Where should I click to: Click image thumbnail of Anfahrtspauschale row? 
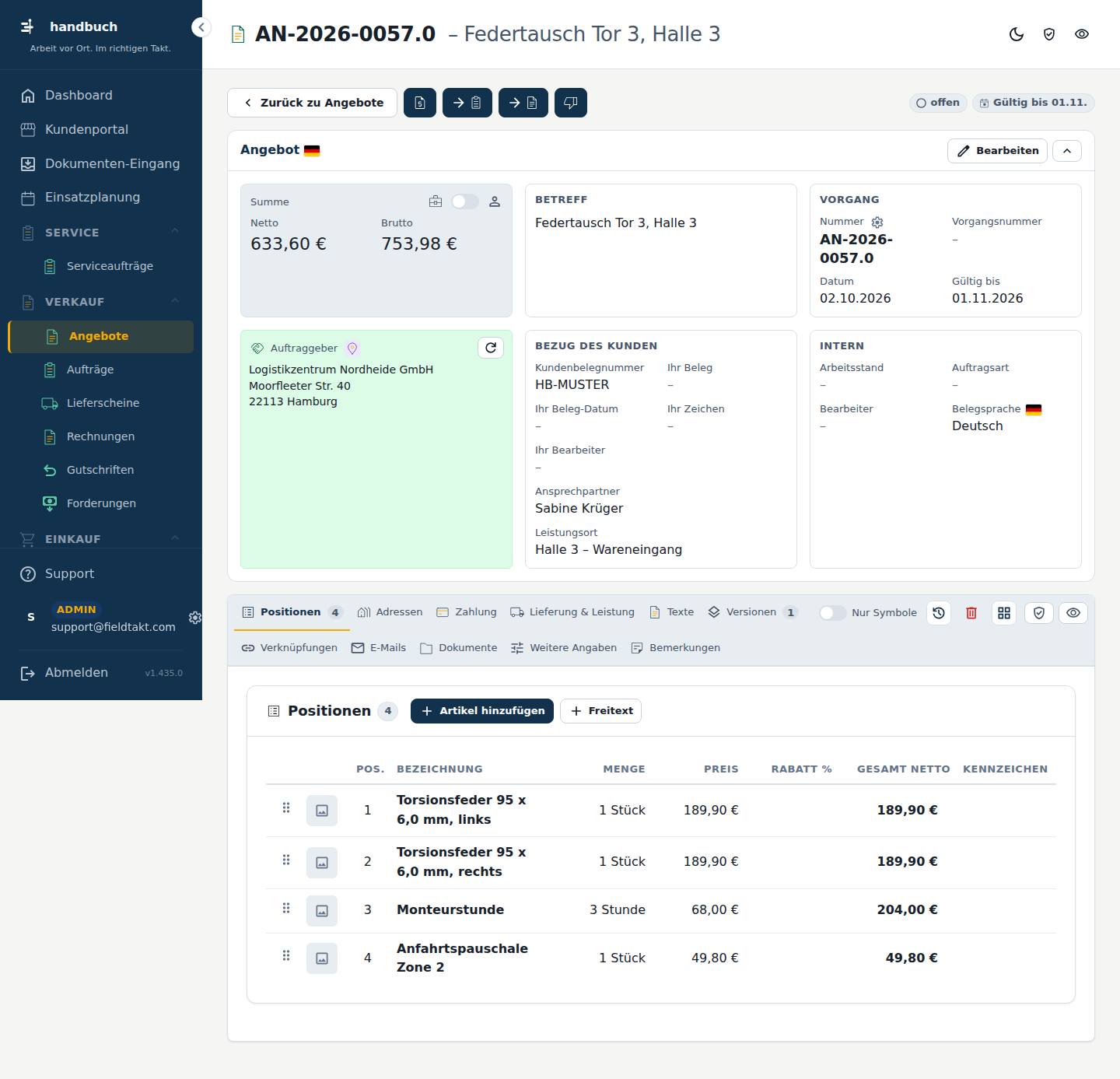click(322, 958)
